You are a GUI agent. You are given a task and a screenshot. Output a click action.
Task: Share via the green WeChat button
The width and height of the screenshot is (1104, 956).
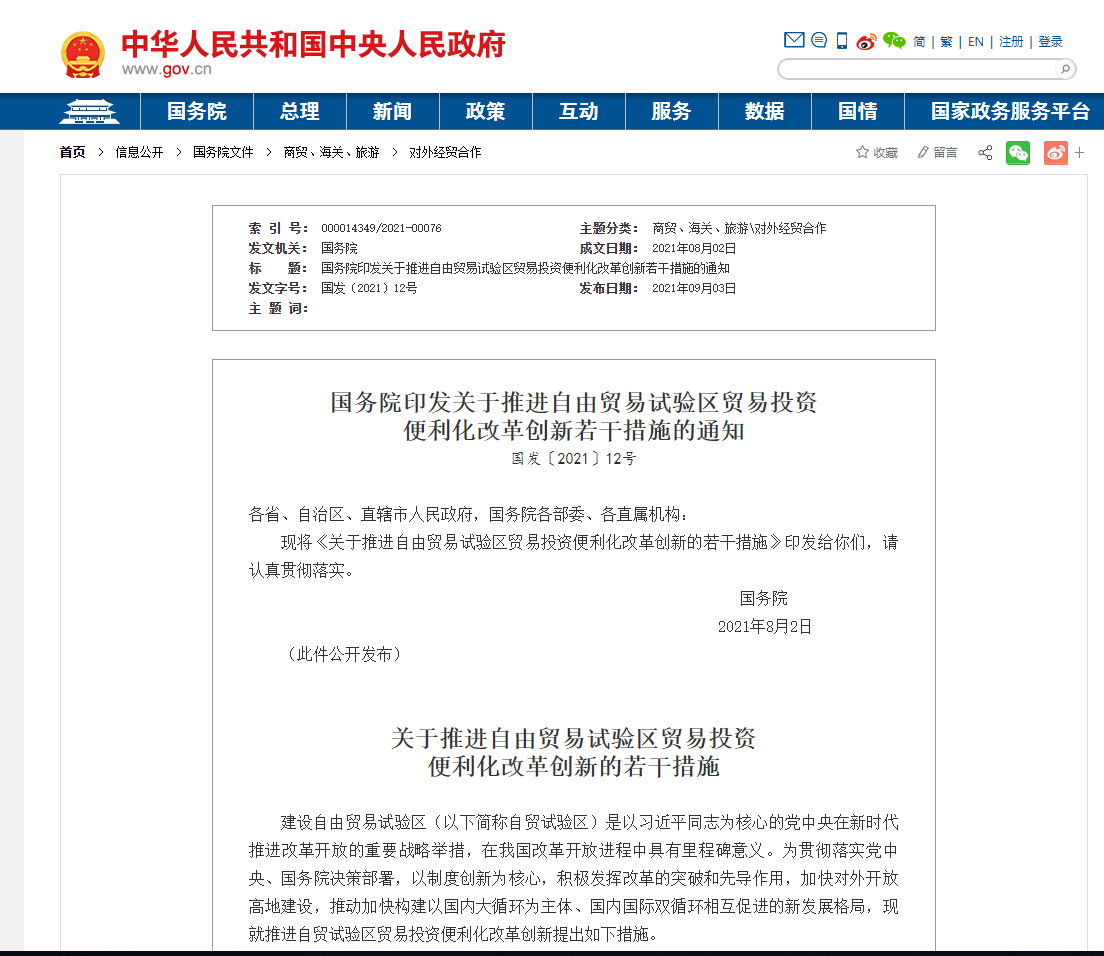pyautogui.click(x=1018, y=153)
